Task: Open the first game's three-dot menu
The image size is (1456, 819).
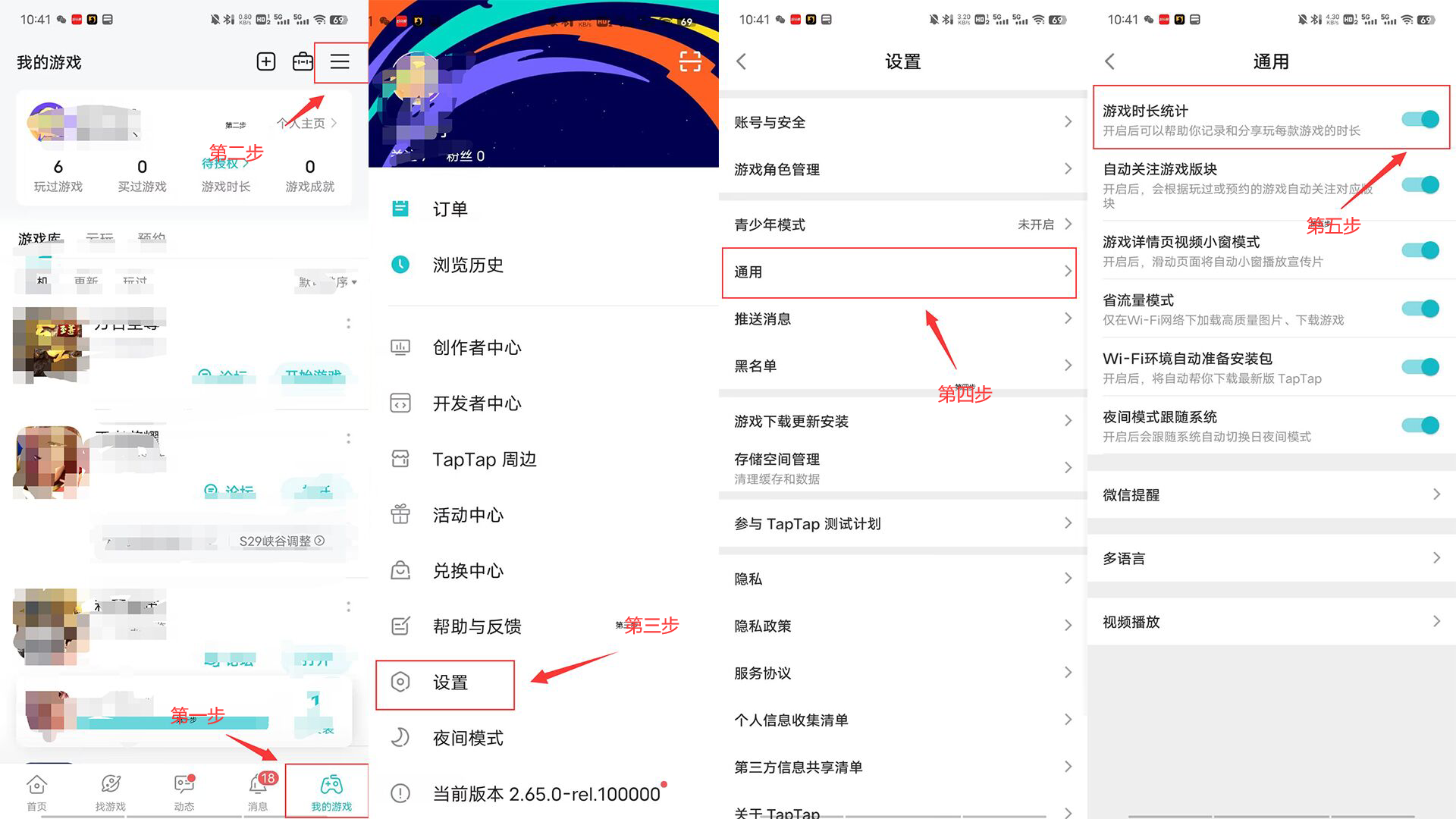Action: pyautogui.click(x=348, y=324)
